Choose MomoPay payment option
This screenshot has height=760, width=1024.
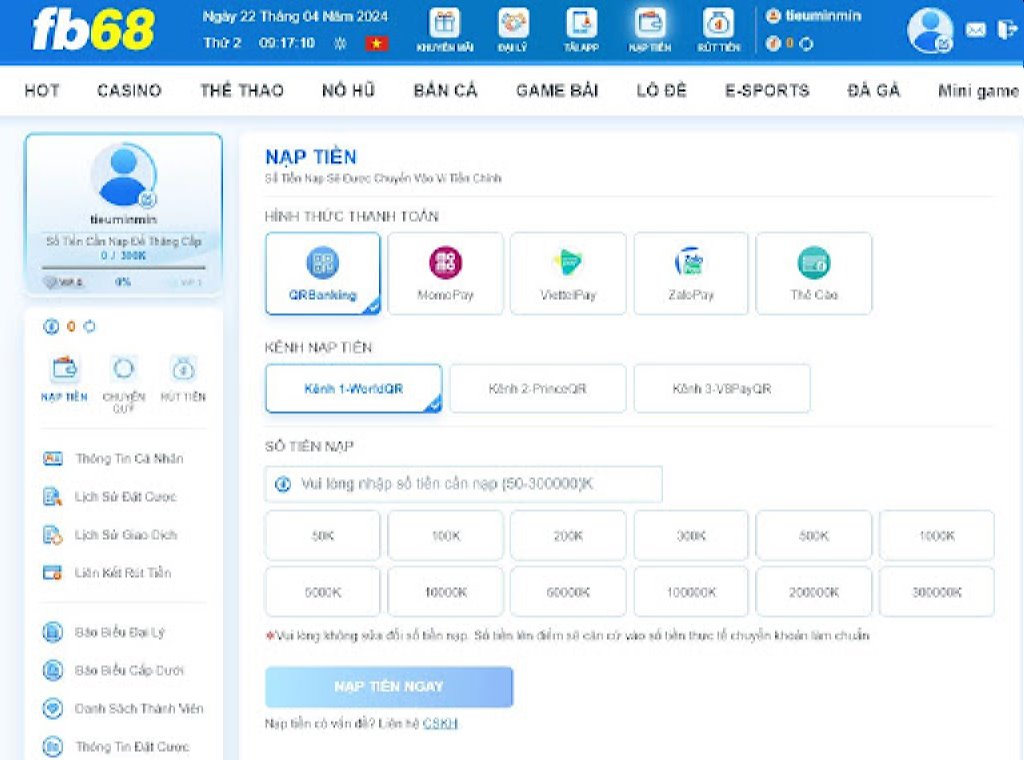coord(445,273)
